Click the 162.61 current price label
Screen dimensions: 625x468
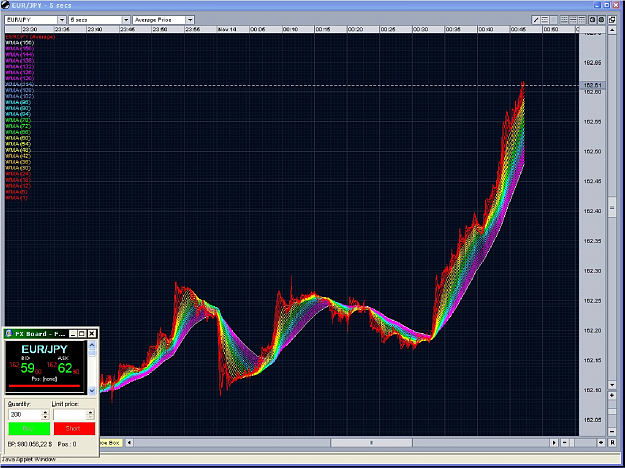[592, 85]
